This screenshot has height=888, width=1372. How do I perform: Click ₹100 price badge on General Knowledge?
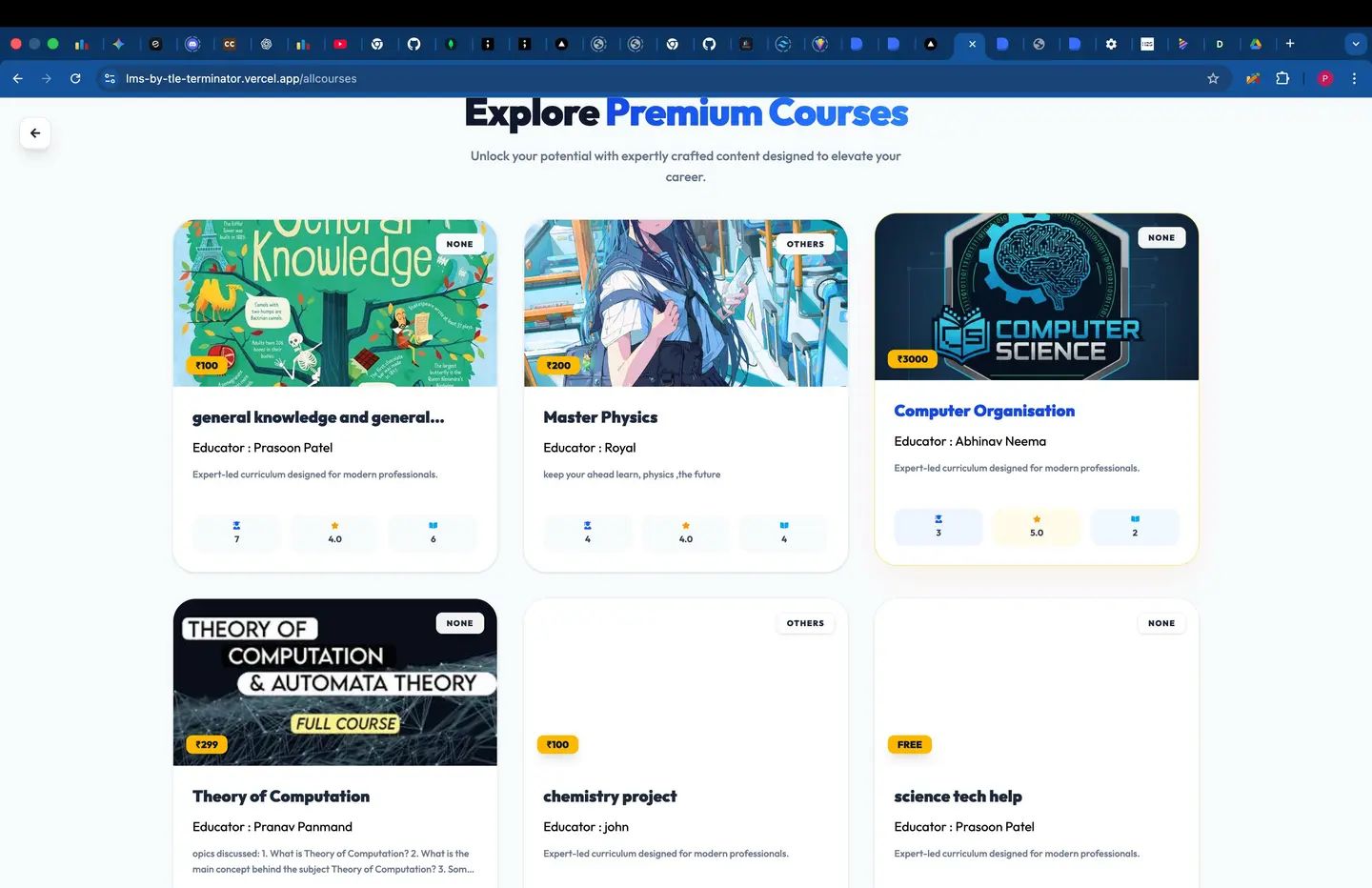[x=207, y=365]
